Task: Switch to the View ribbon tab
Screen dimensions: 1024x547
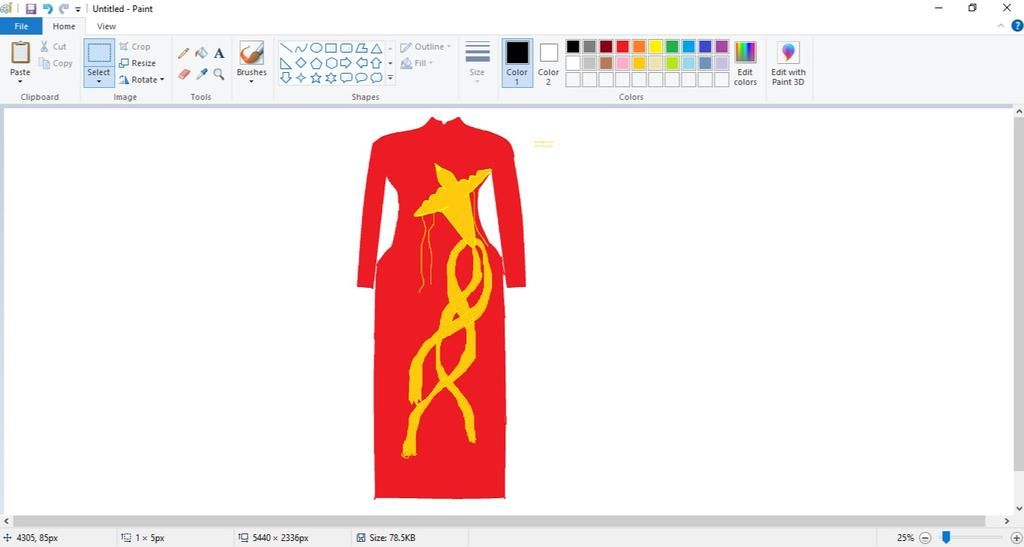Action: coord(106,26)
